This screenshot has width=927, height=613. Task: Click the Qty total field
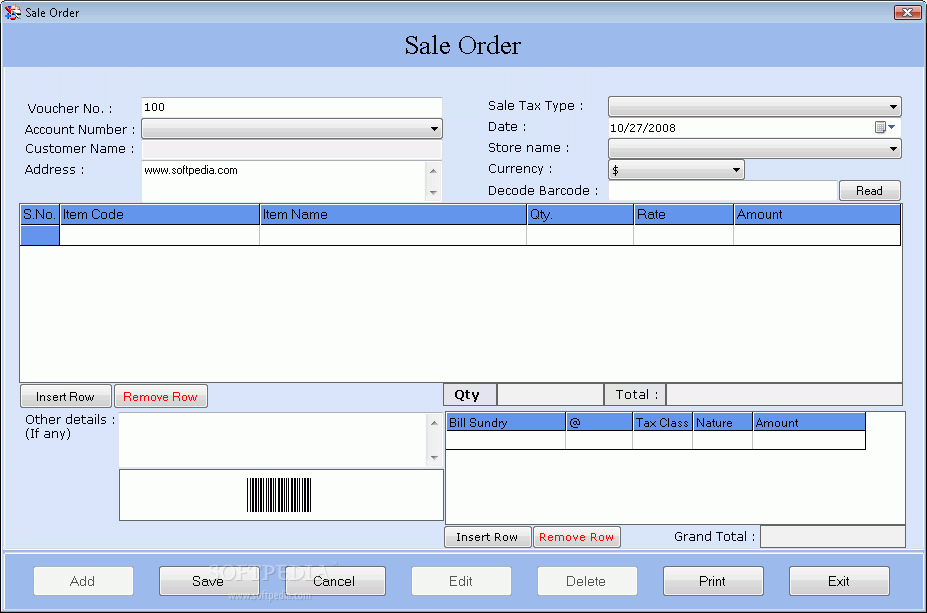point(550,395)
